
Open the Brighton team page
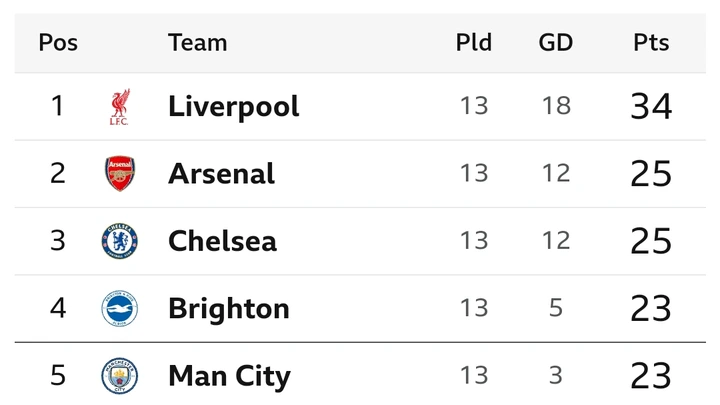point(229,309)
